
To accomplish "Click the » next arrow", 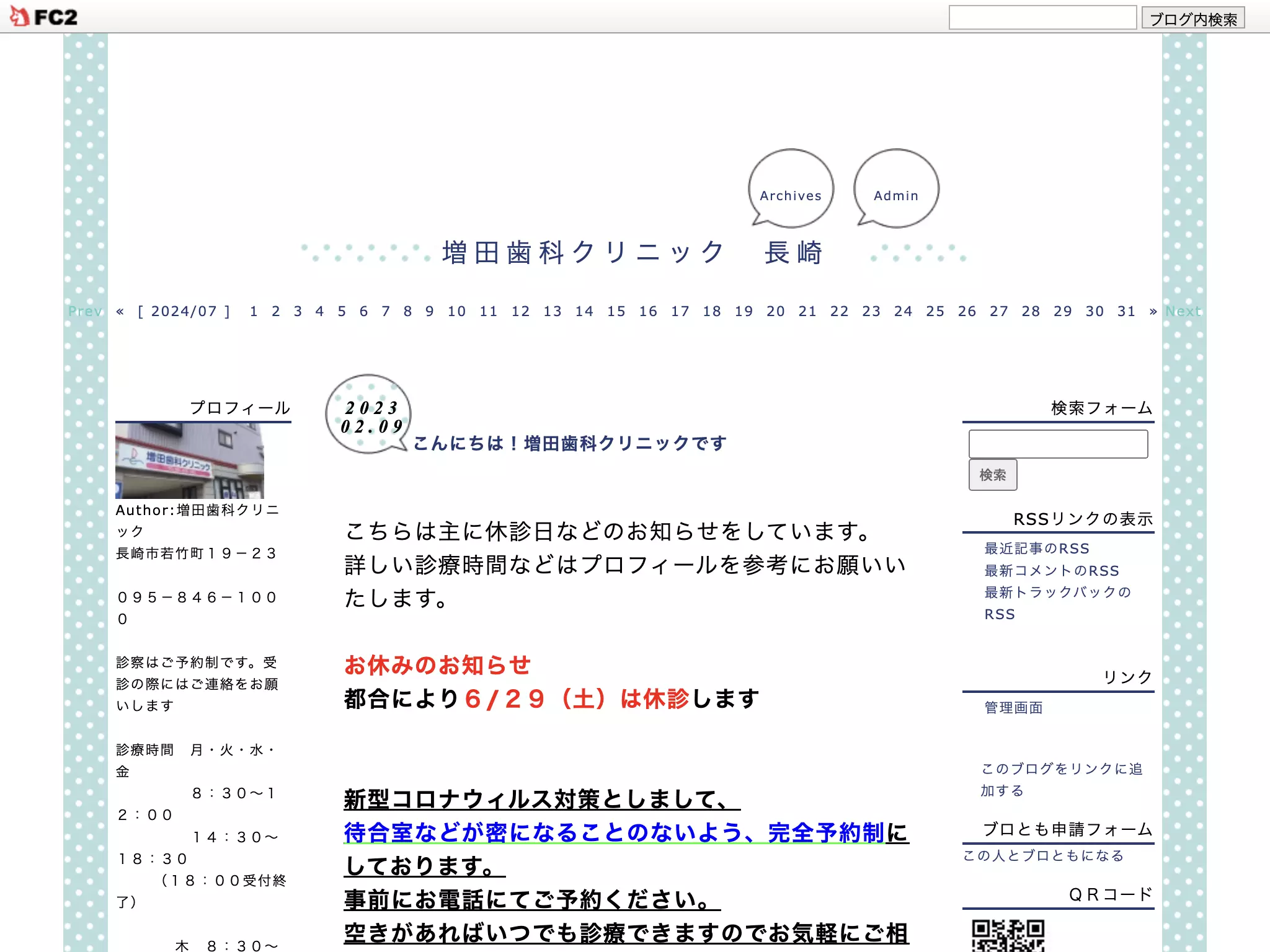I will [x=1153, y=311].
